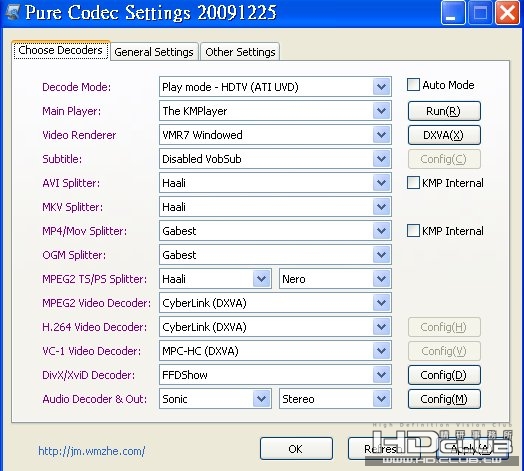Click the 'Subtitle:' label
Viewport: 524px width, 471px height.
coord(62,159)
